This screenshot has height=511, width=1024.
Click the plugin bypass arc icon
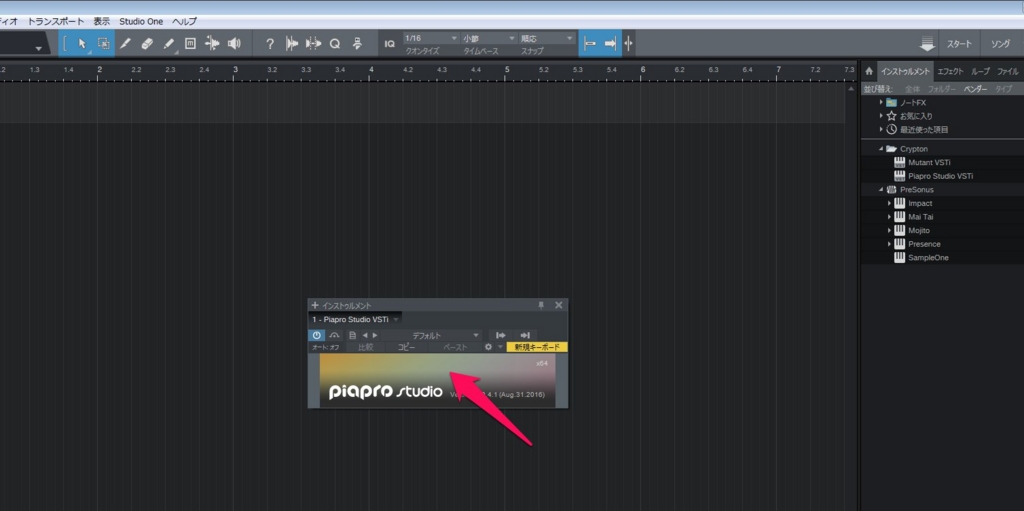pos(335,335)
